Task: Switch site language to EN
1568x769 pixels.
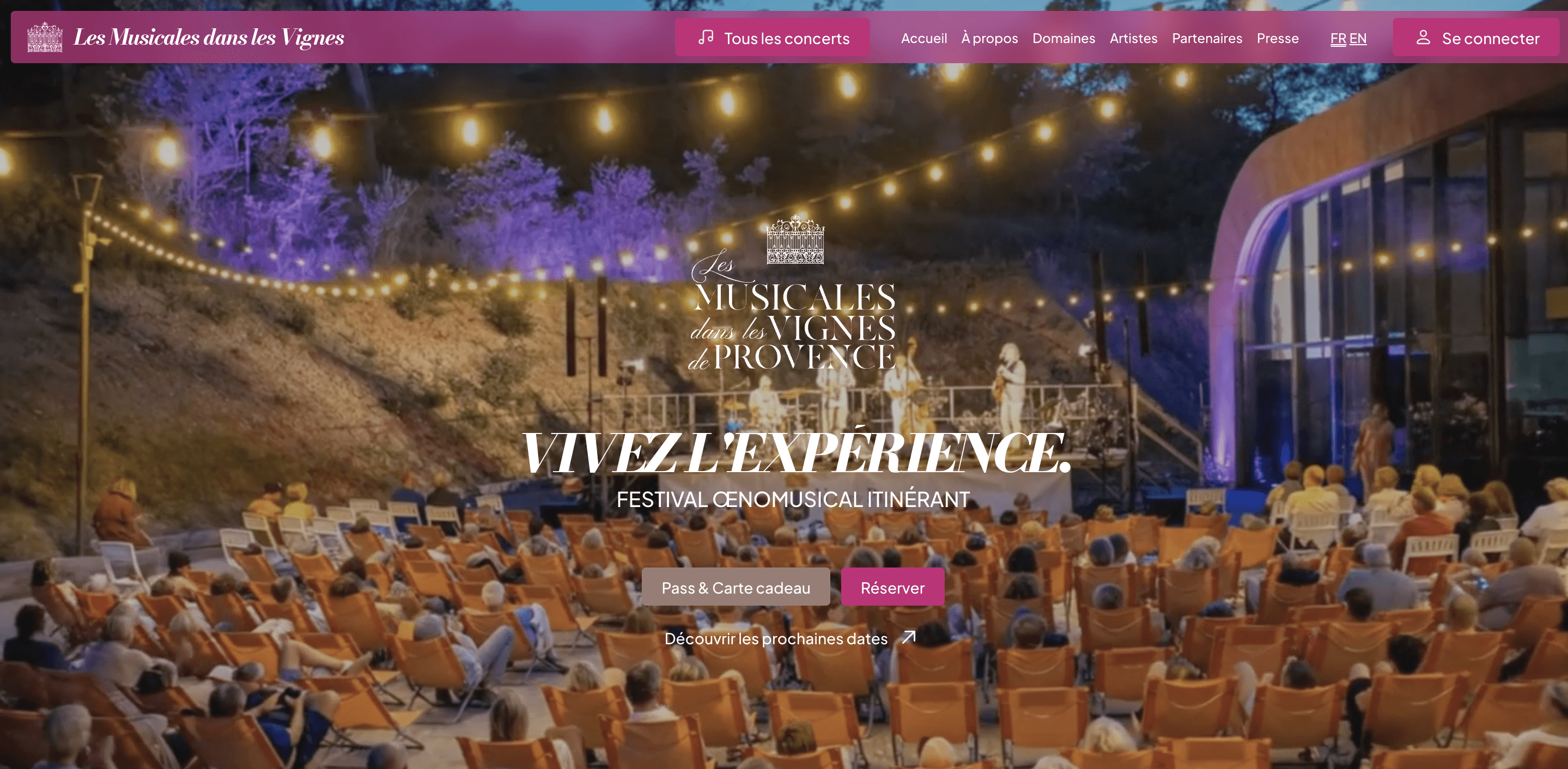Action: (x=1358, y=38)
